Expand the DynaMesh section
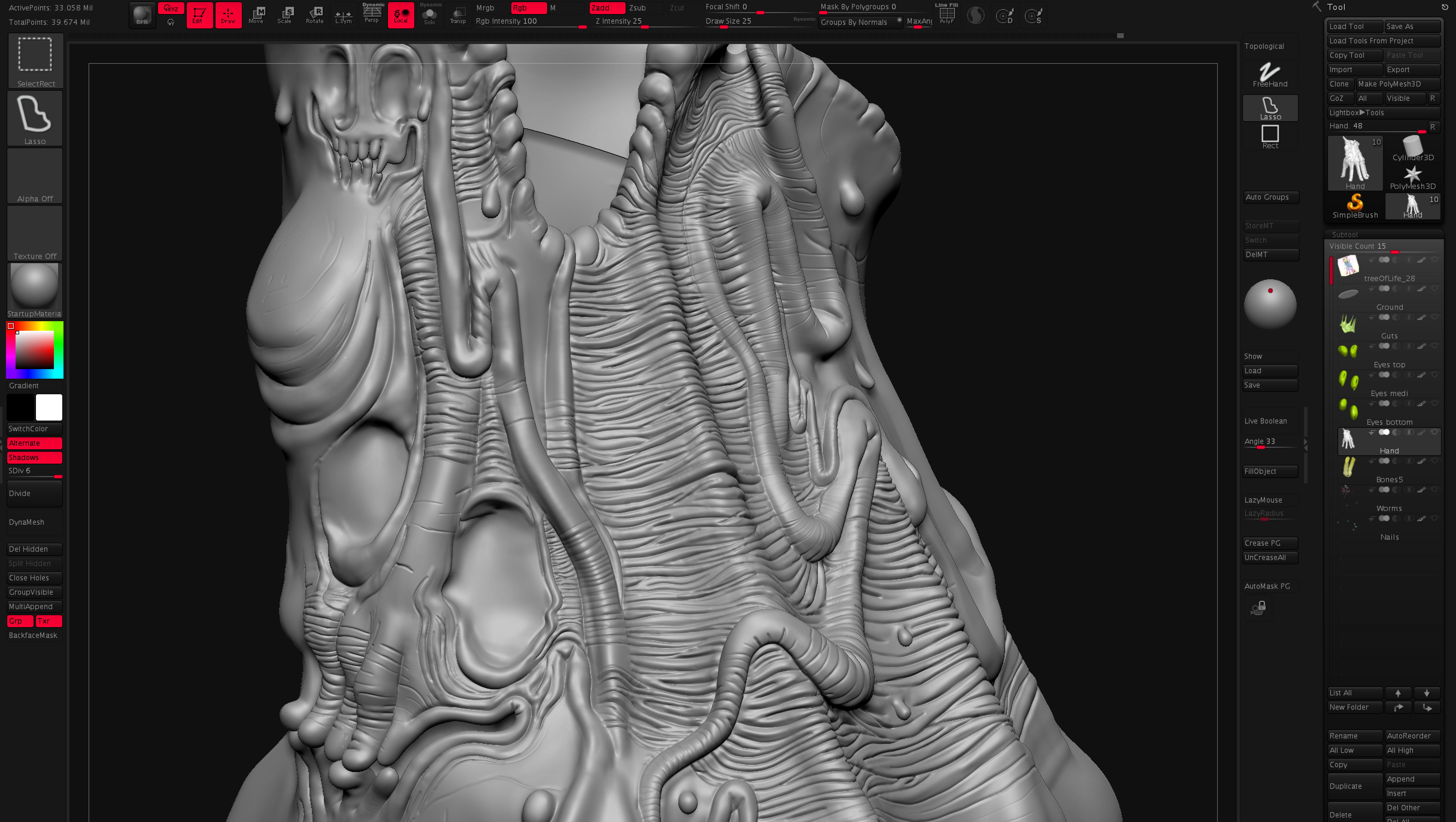 (34, 522)
